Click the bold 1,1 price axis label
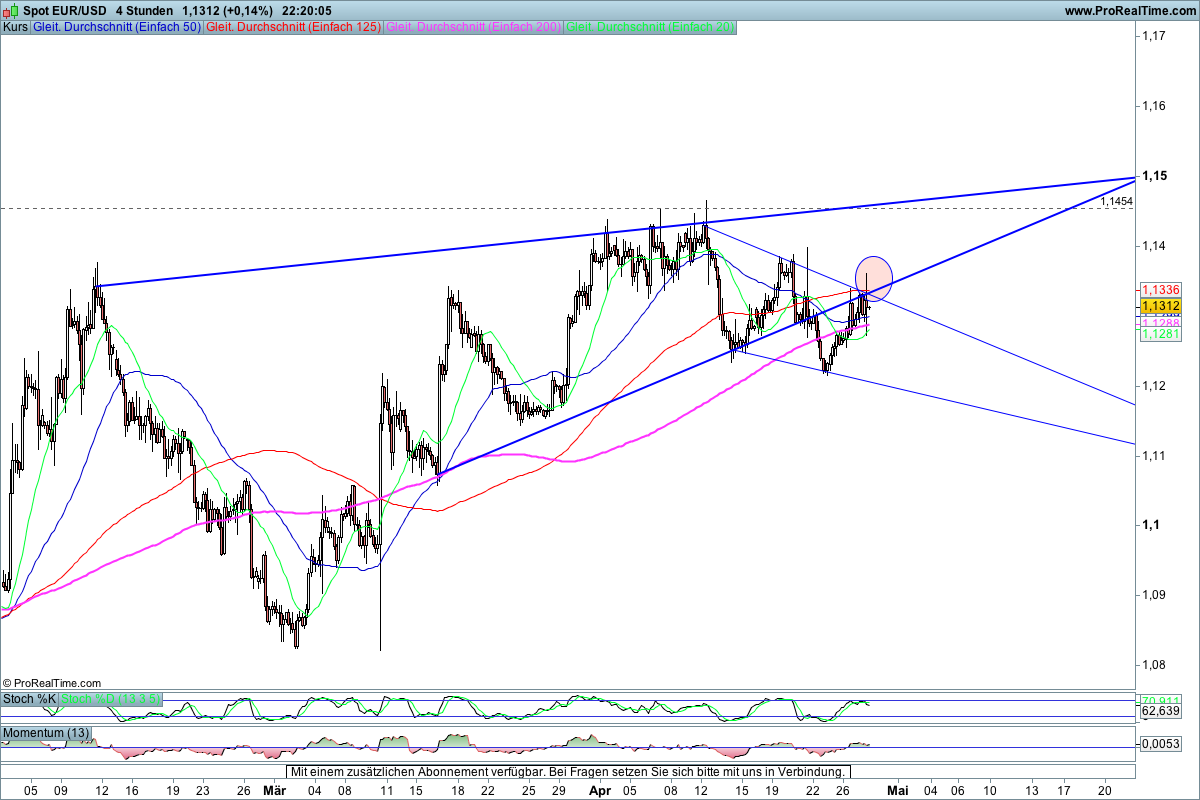 pos(1150,526)
